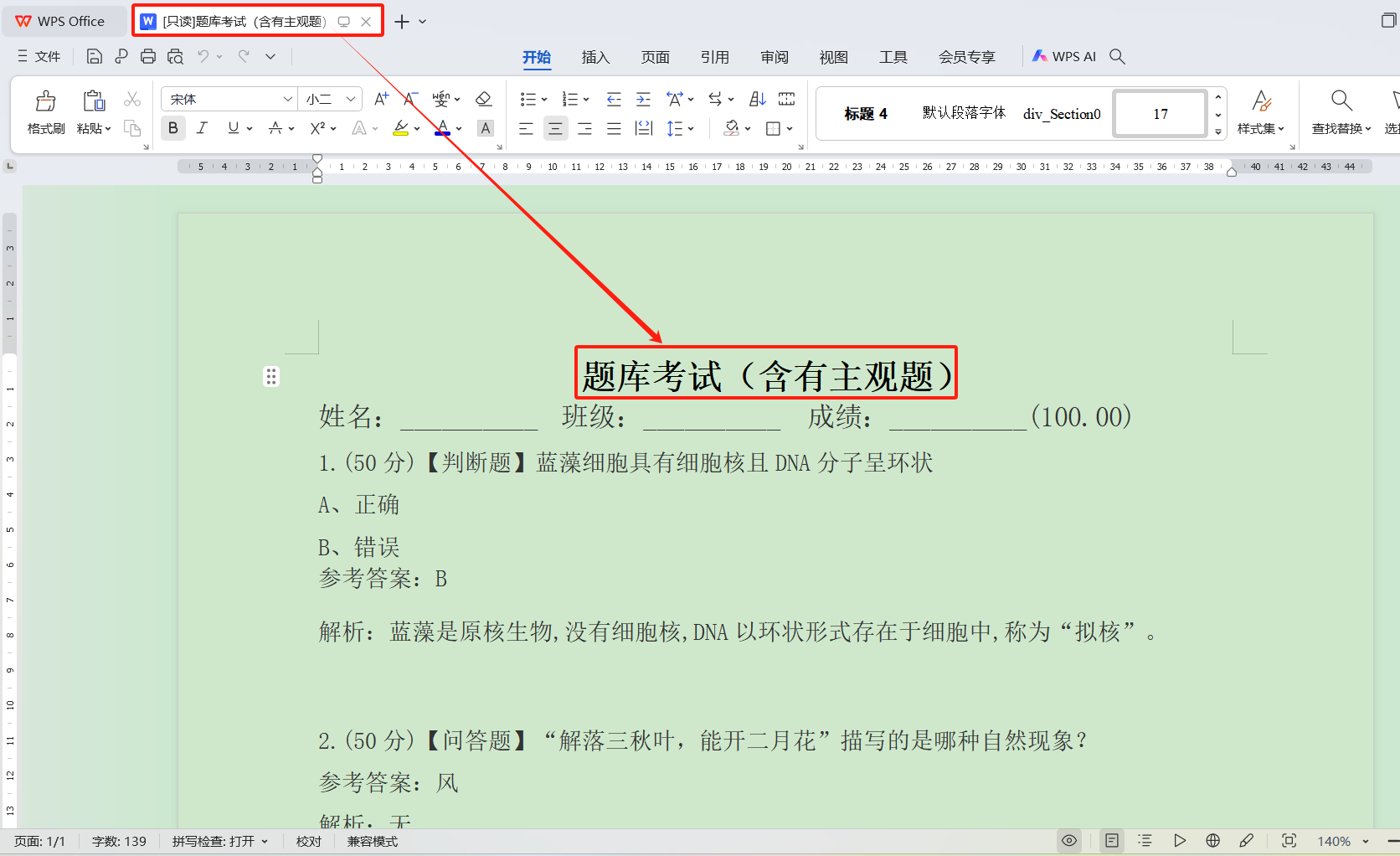This screenshot has width=1400, height=856.
Task: Switch to the 审阅 ribbon tab
Action: click(774, 57)
